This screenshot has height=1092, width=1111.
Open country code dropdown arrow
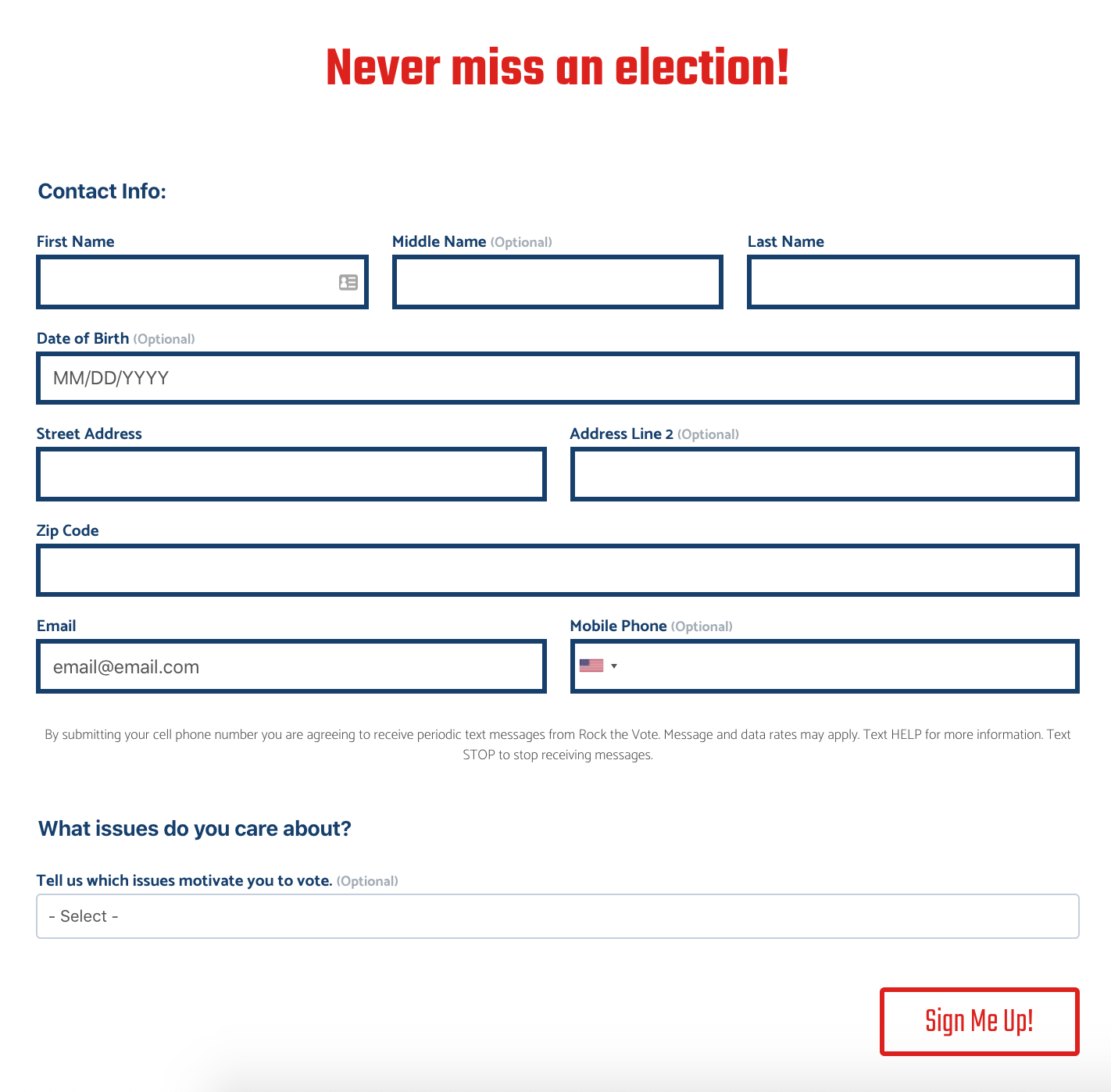[x=614, y=666]
